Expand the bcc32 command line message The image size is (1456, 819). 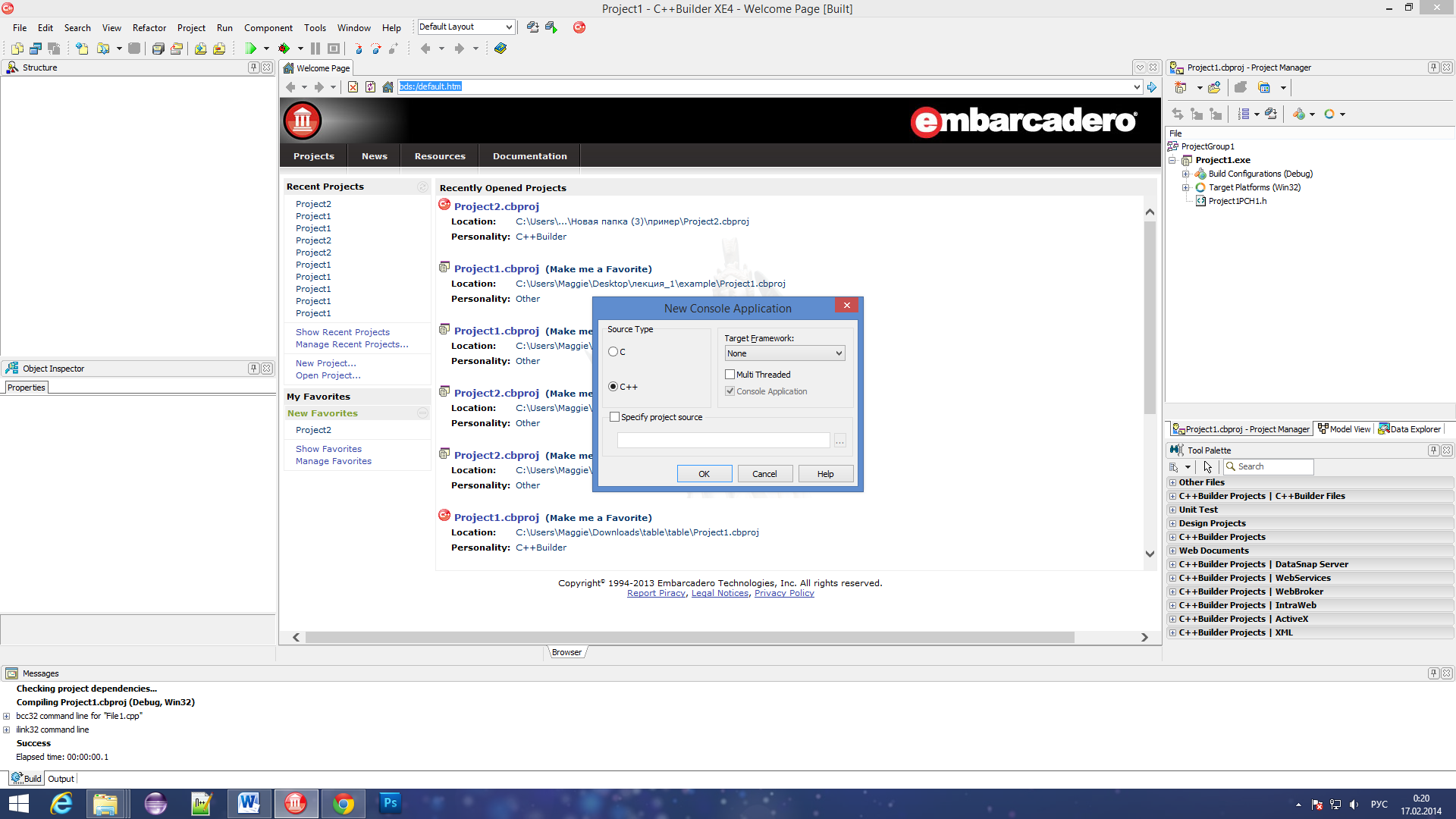click(6, 716)
